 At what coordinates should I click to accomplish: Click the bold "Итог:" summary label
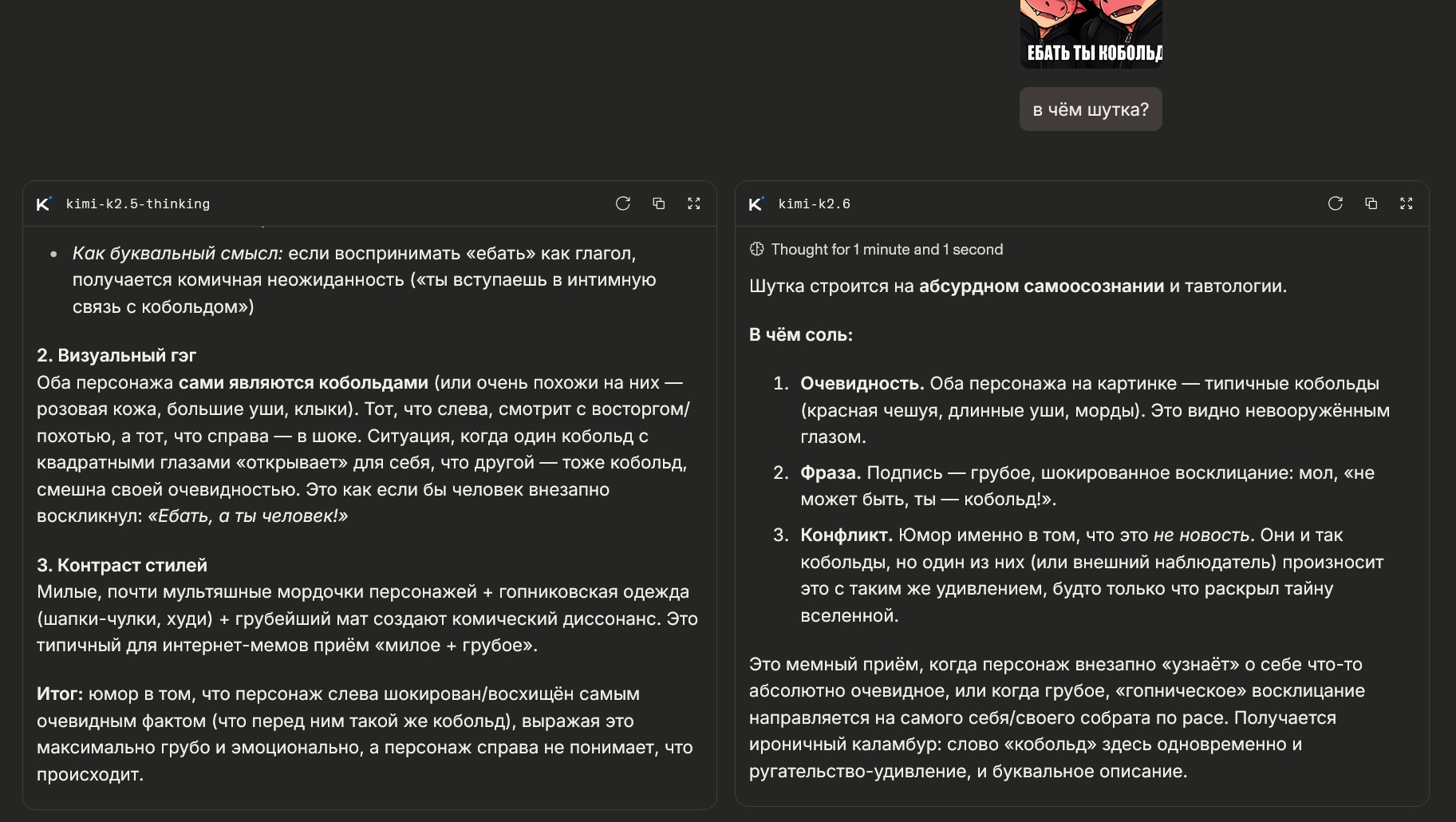[60, 694]
